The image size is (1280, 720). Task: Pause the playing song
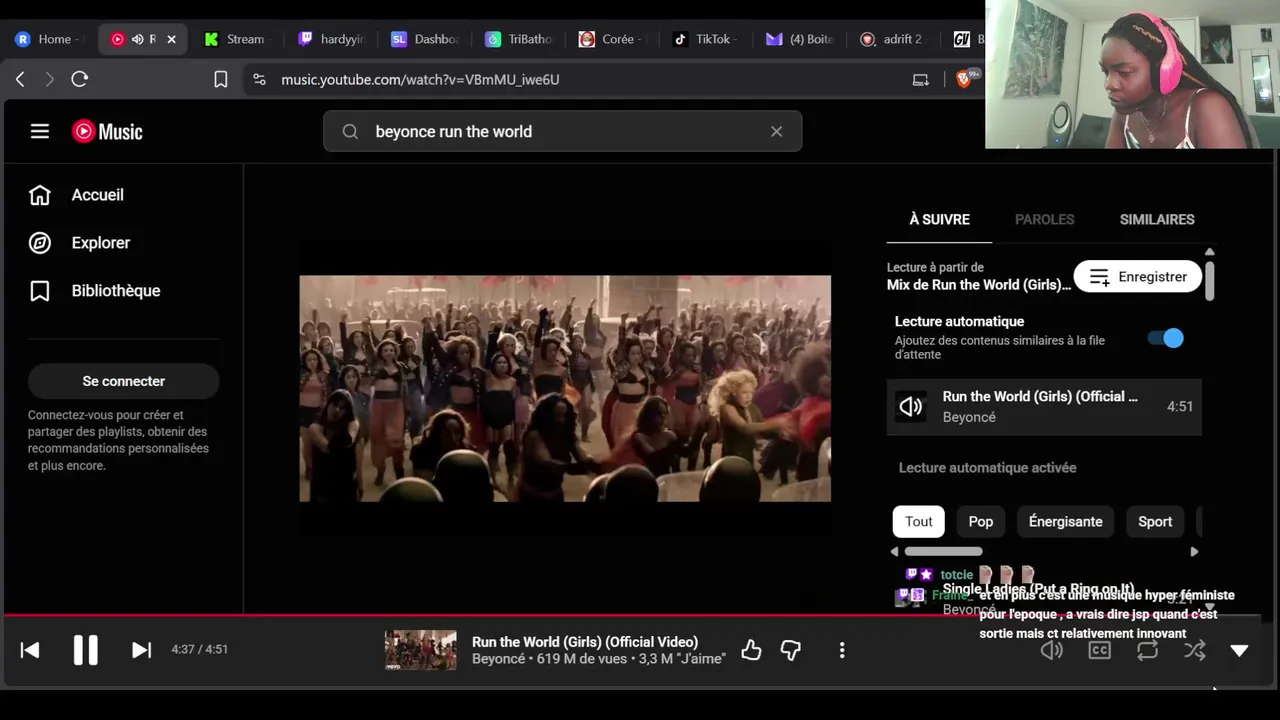(x=86, y=650)
